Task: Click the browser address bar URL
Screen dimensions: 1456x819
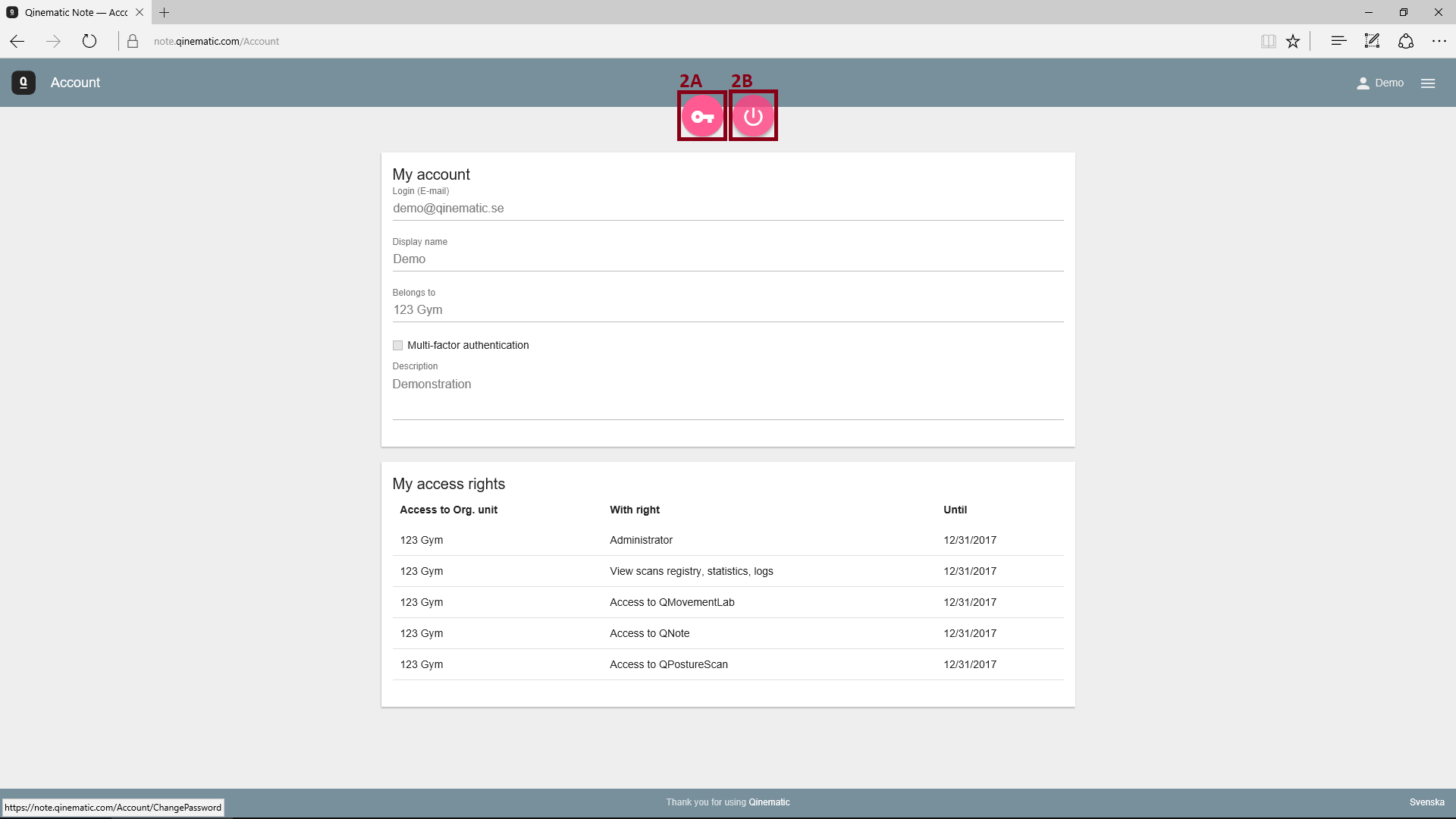Action: (x=216, y=42)
